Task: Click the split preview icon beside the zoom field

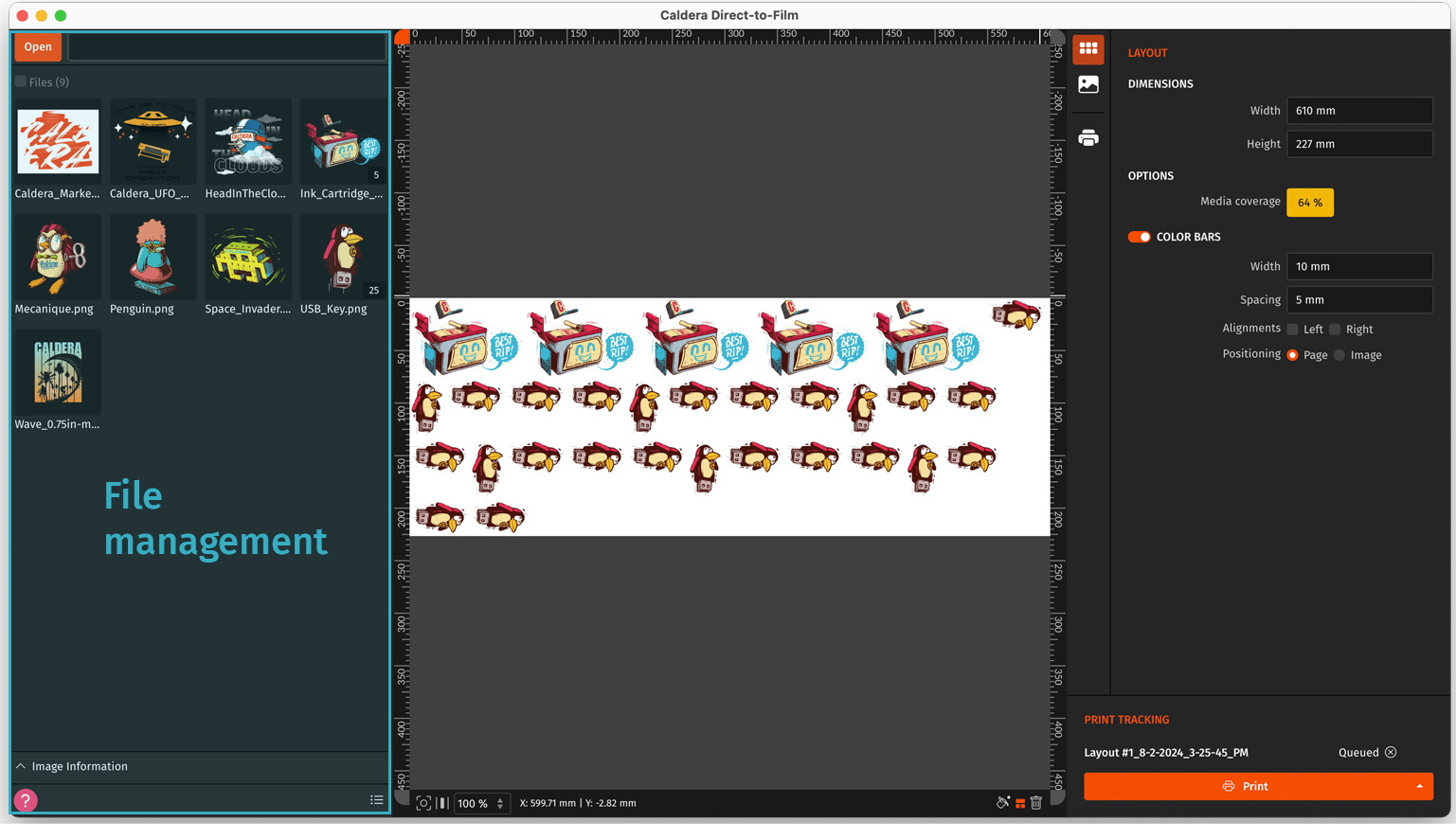Action: [x=442, y=803]
